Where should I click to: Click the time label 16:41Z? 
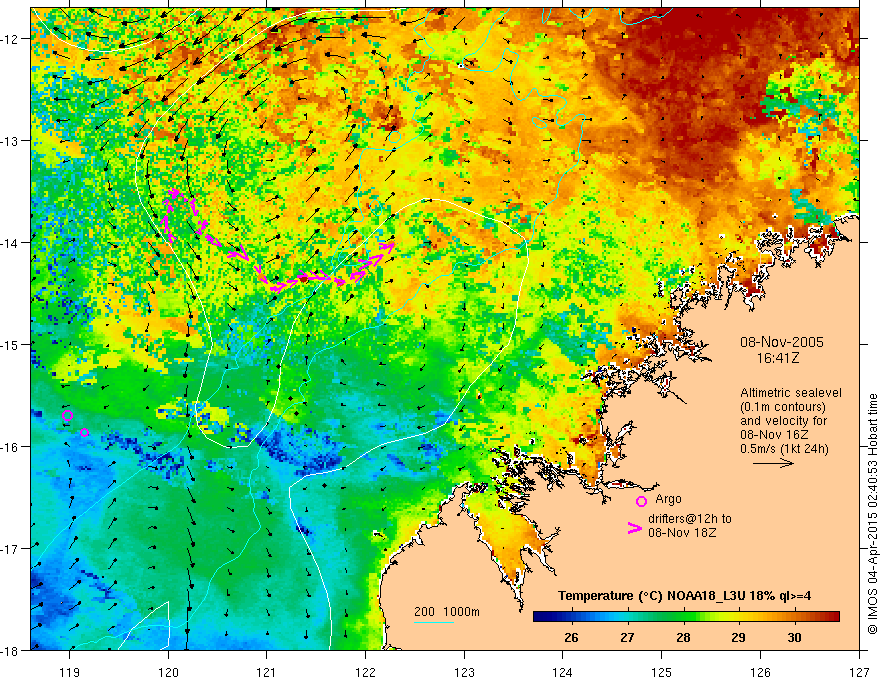pos(777,357)
